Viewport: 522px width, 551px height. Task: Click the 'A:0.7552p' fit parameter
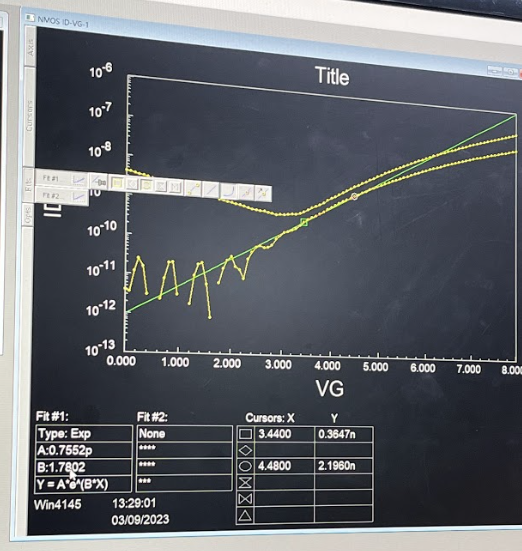65,450
